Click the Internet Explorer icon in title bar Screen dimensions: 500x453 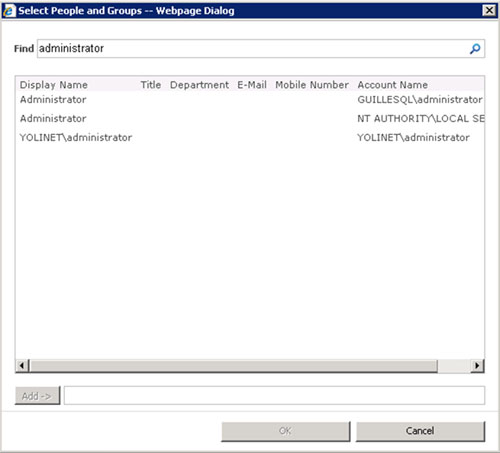(9, 11)
